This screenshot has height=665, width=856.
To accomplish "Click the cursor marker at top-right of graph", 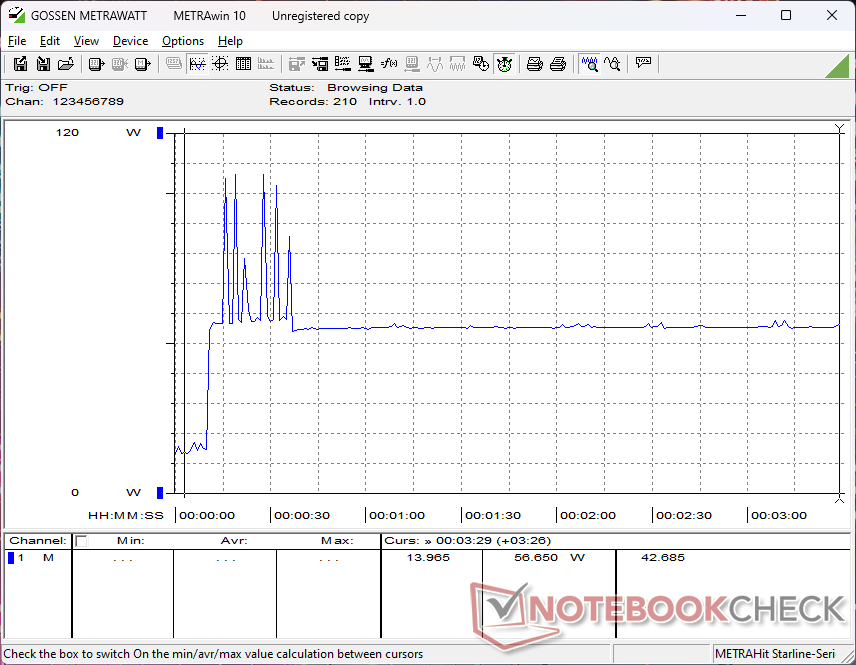I will click(839, 129).
